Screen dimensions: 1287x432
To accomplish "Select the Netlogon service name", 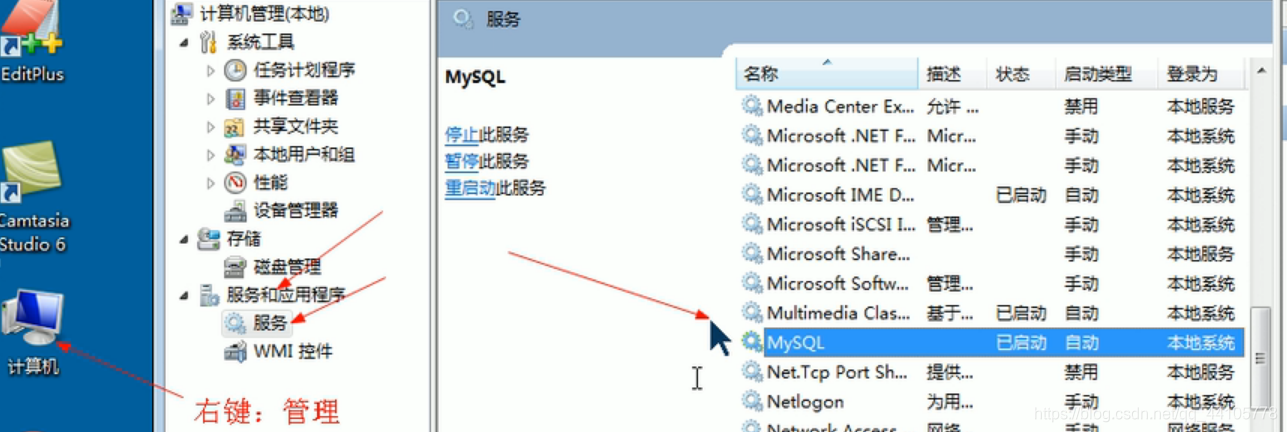I will coord(805,402).
